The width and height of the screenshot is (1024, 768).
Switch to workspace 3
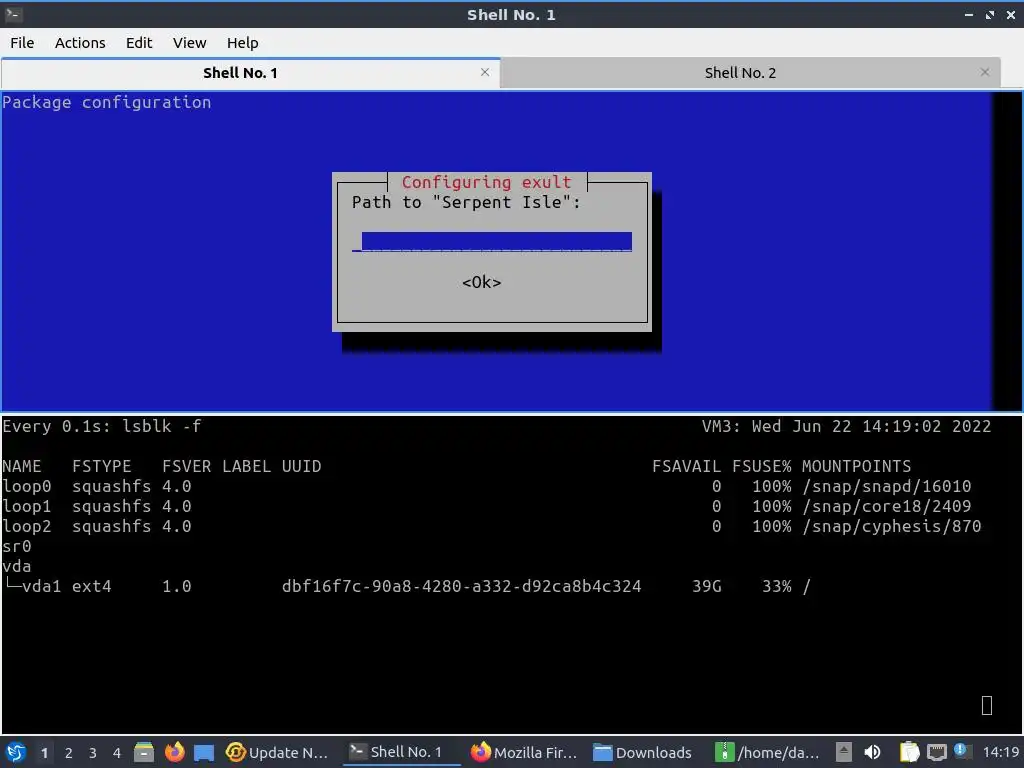click(x=93, y=753)
